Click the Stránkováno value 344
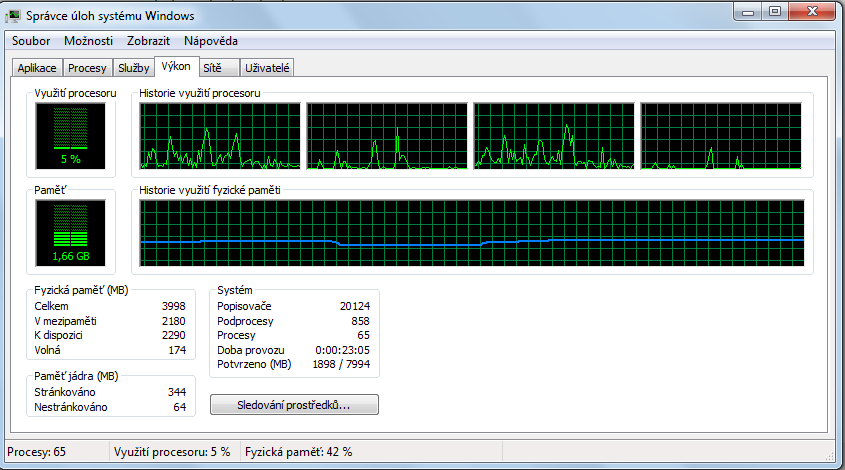This screenshot has height=470, width=845. [177, 392]
